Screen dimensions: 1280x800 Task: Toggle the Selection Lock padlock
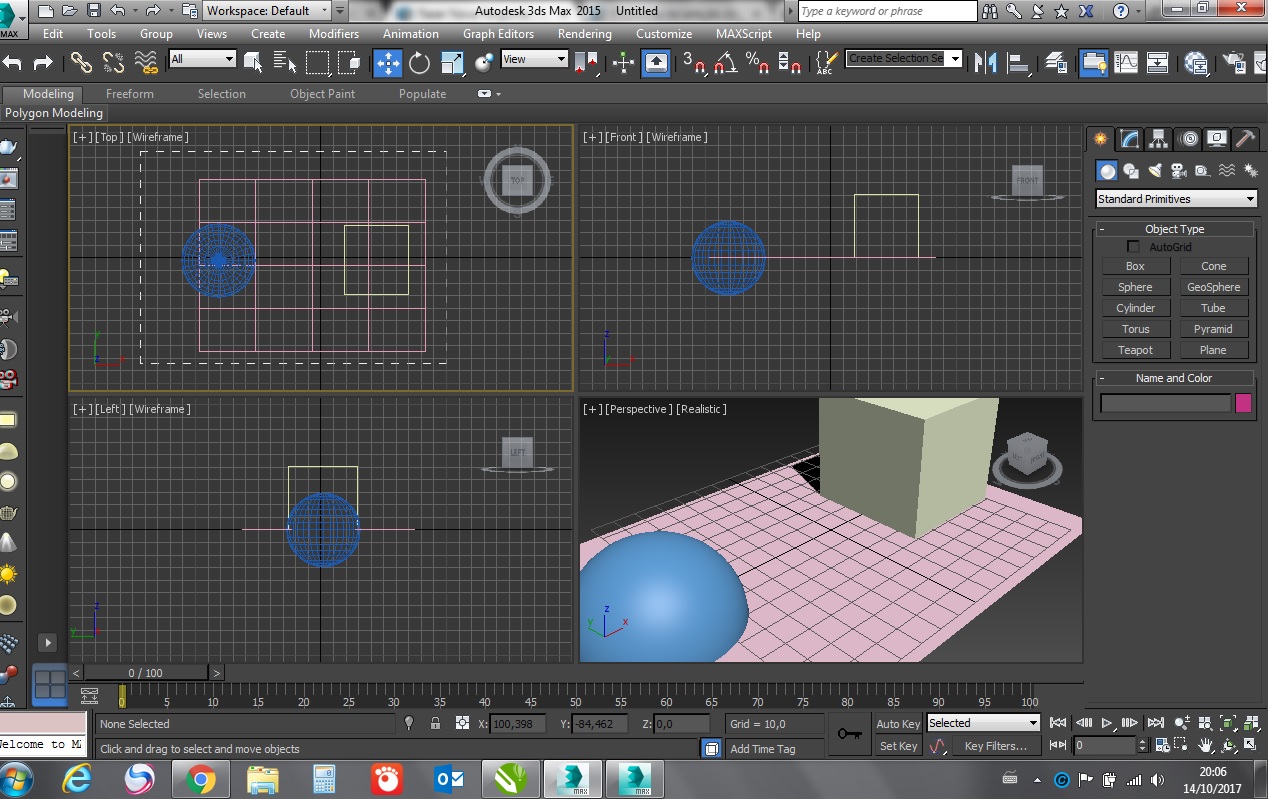[x=435, y=723]
